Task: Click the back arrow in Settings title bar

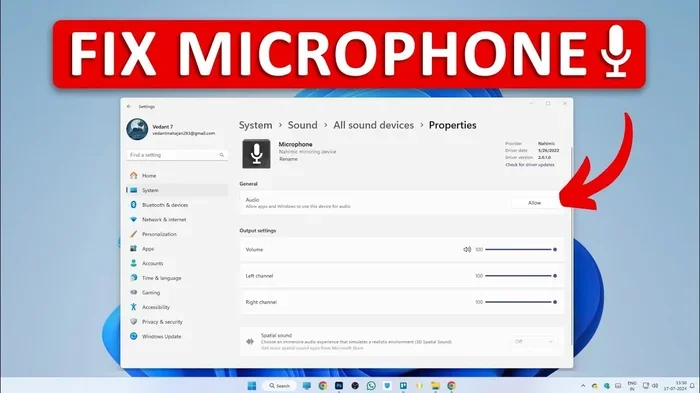Action: tap(129, 106)
